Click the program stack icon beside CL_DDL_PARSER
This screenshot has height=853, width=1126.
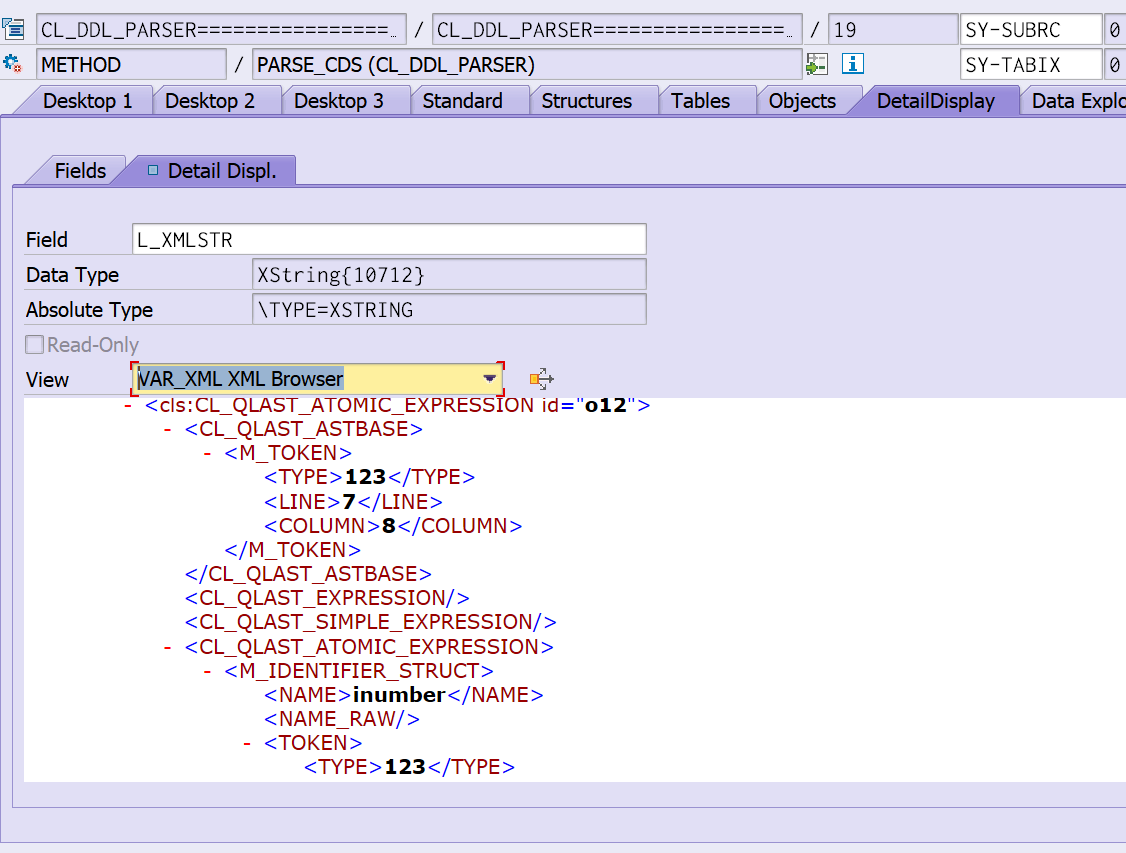click(x=13, y=29)
